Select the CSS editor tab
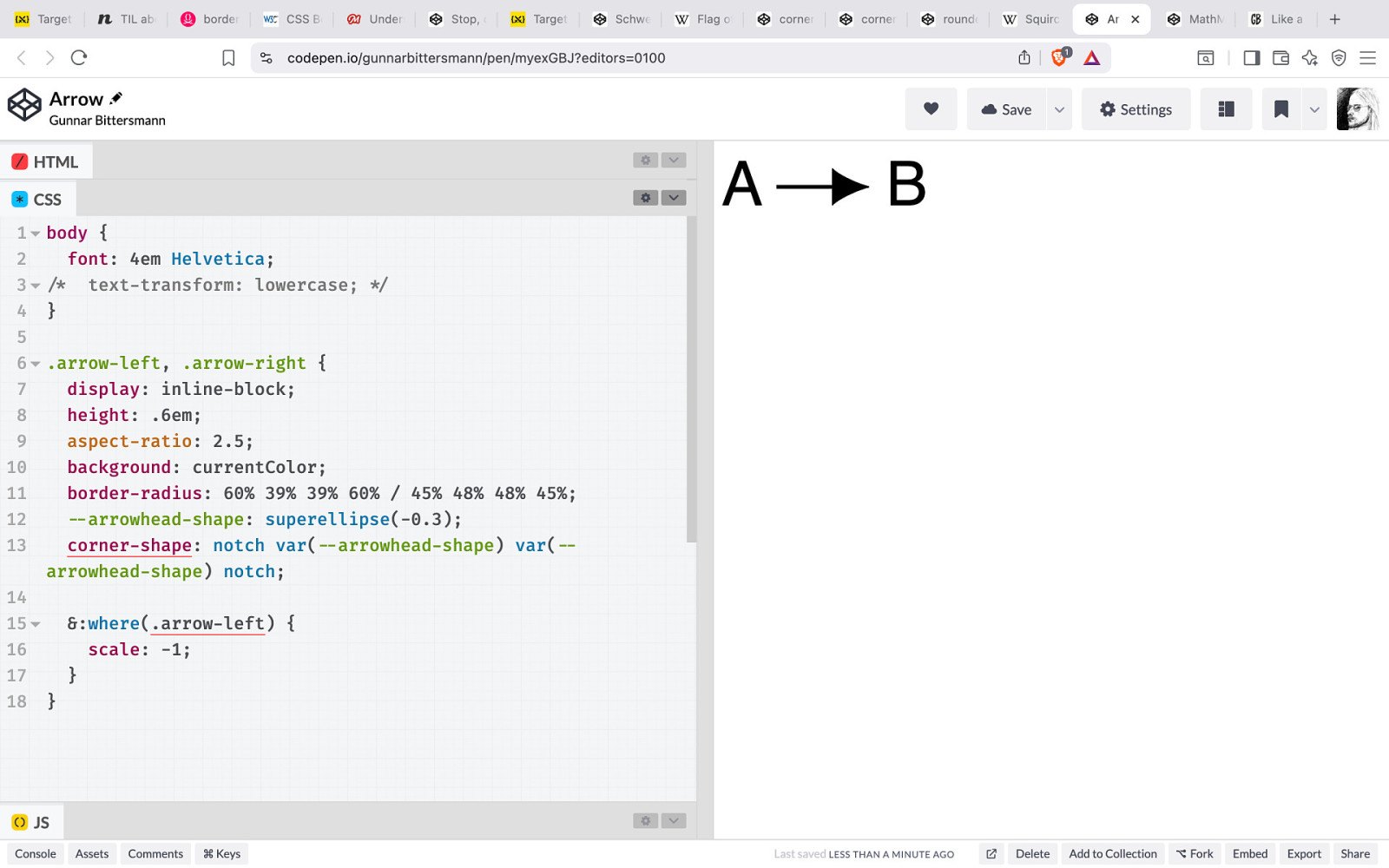 (37, 200)
